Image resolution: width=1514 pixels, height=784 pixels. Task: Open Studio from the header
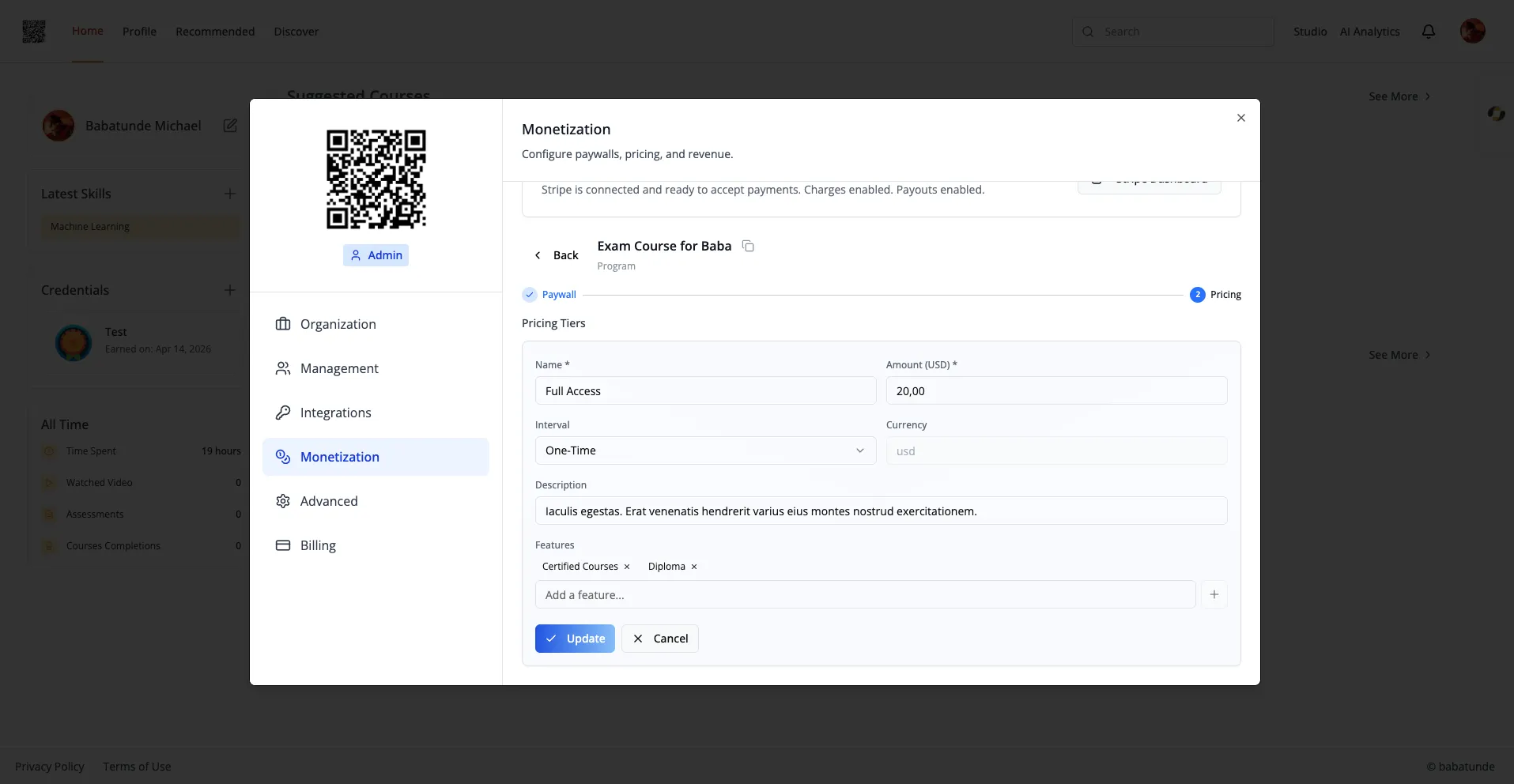pos(1310,32)
